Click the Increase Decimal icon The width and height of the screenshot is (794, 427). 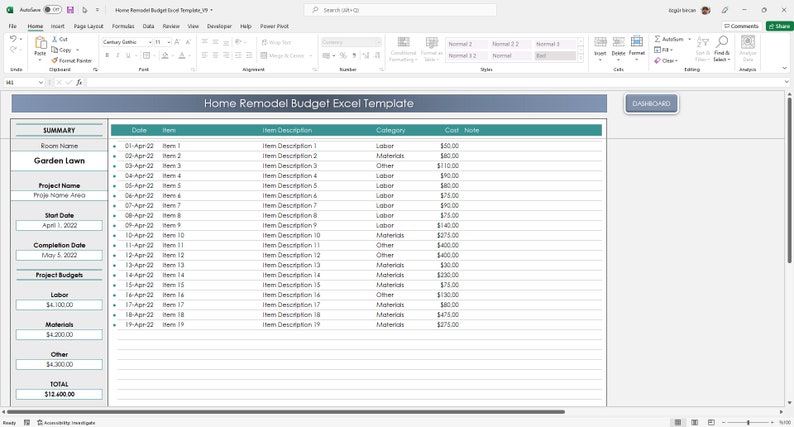point(366,55)
